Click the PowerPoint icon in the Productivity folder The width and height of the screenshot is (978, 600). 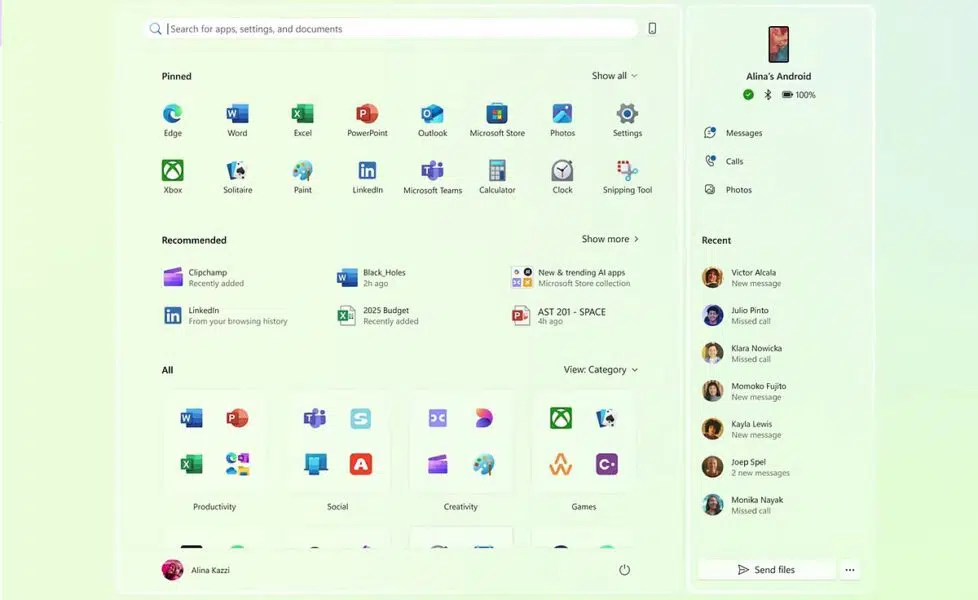pos(237,418)
